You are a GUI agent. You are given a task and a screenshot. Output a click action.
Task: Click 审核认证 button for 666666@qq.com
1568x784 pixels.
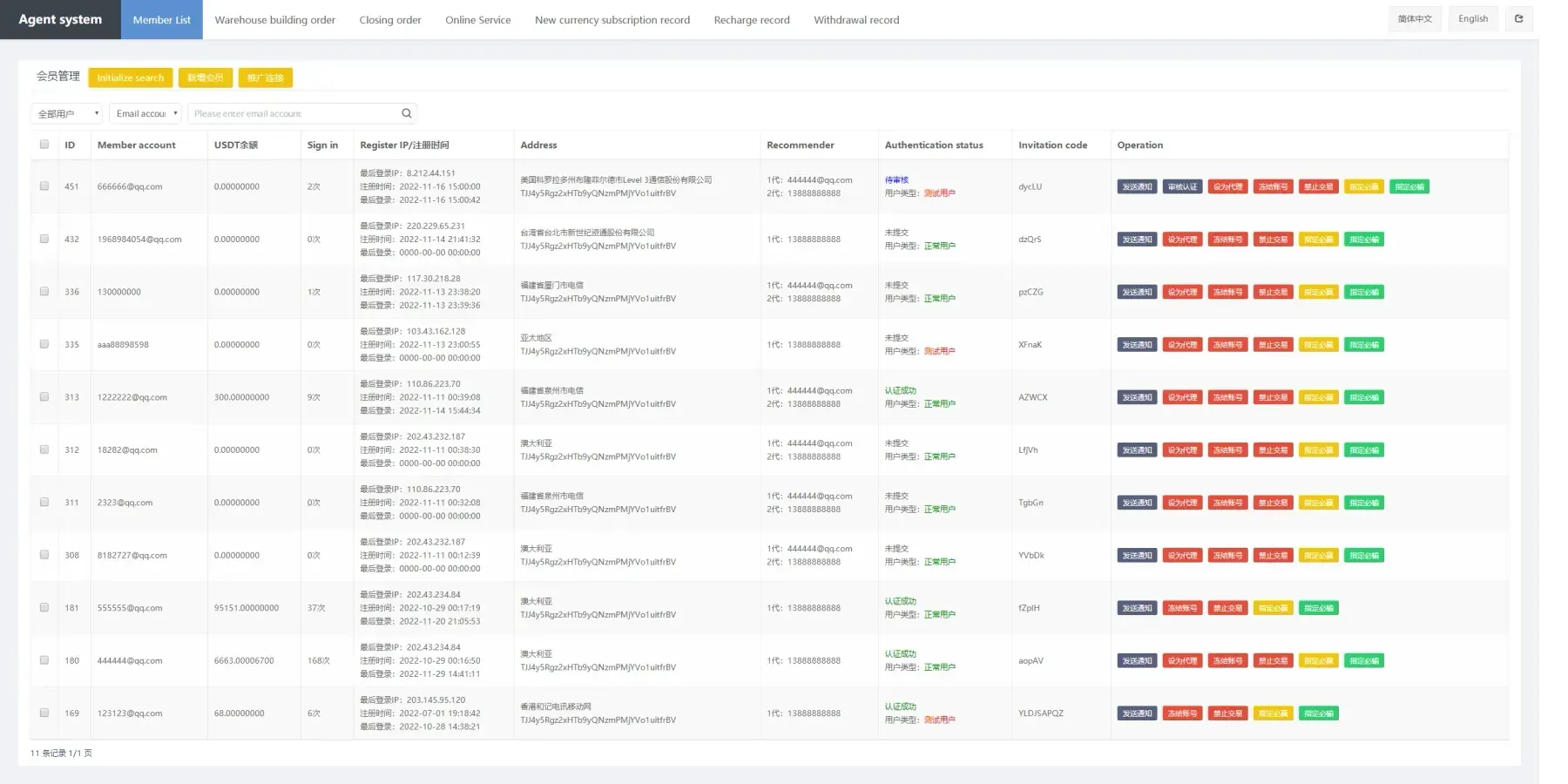[x=1182, y=186]
